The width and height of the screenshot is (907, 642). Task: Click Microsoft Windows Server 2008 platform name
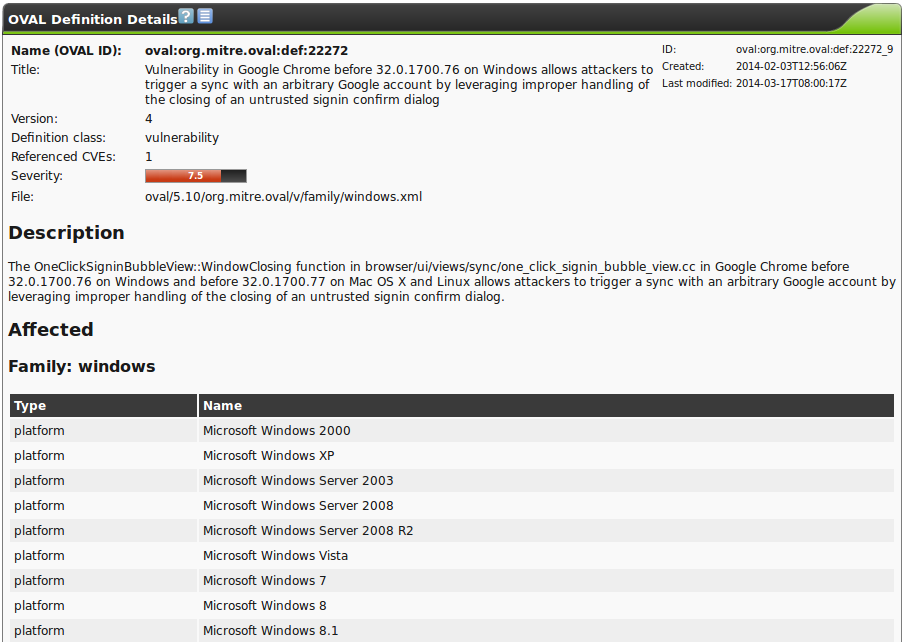(x=298, y=506)
